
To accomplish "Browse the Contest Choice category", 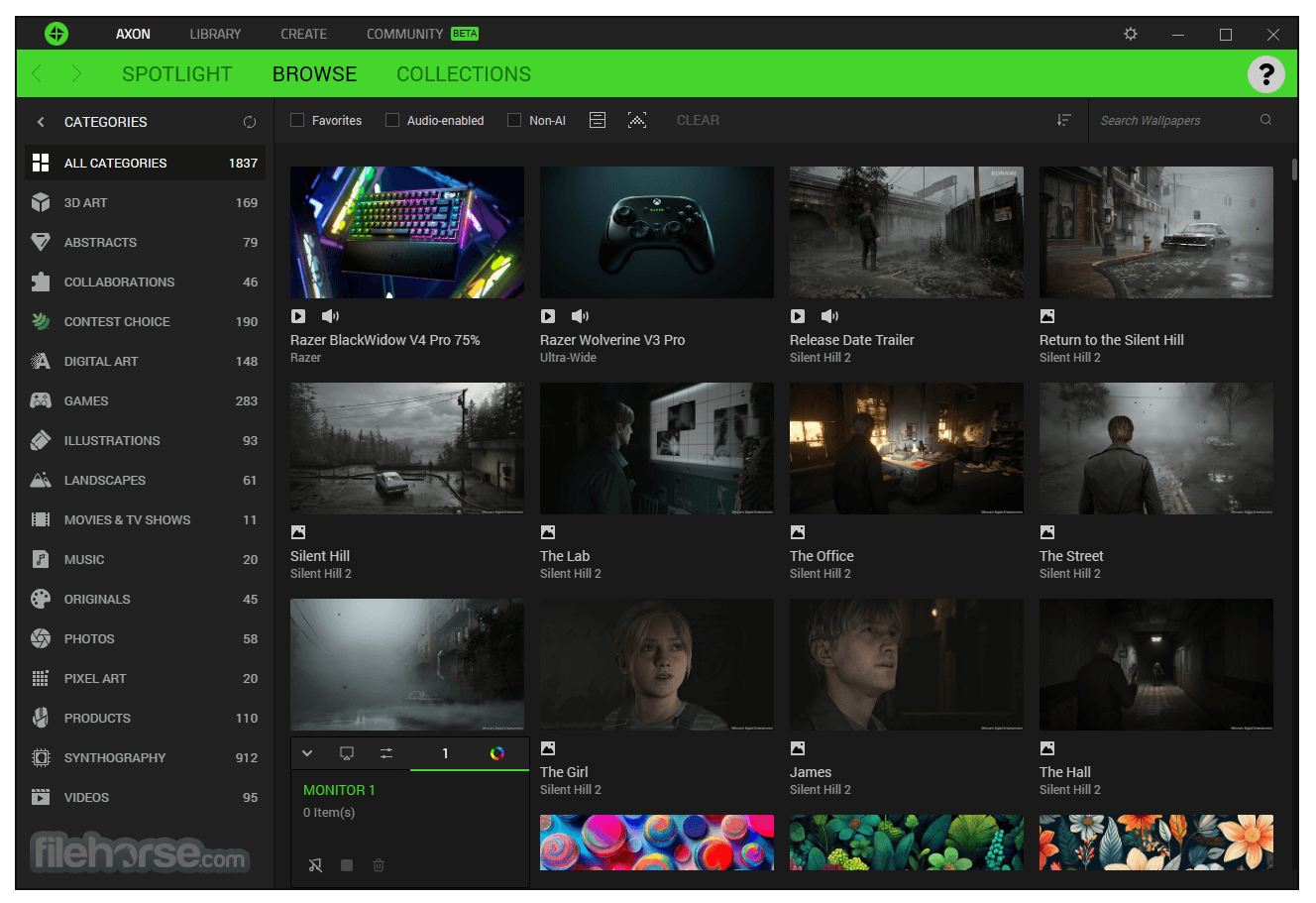I will [x=145, y=321].
